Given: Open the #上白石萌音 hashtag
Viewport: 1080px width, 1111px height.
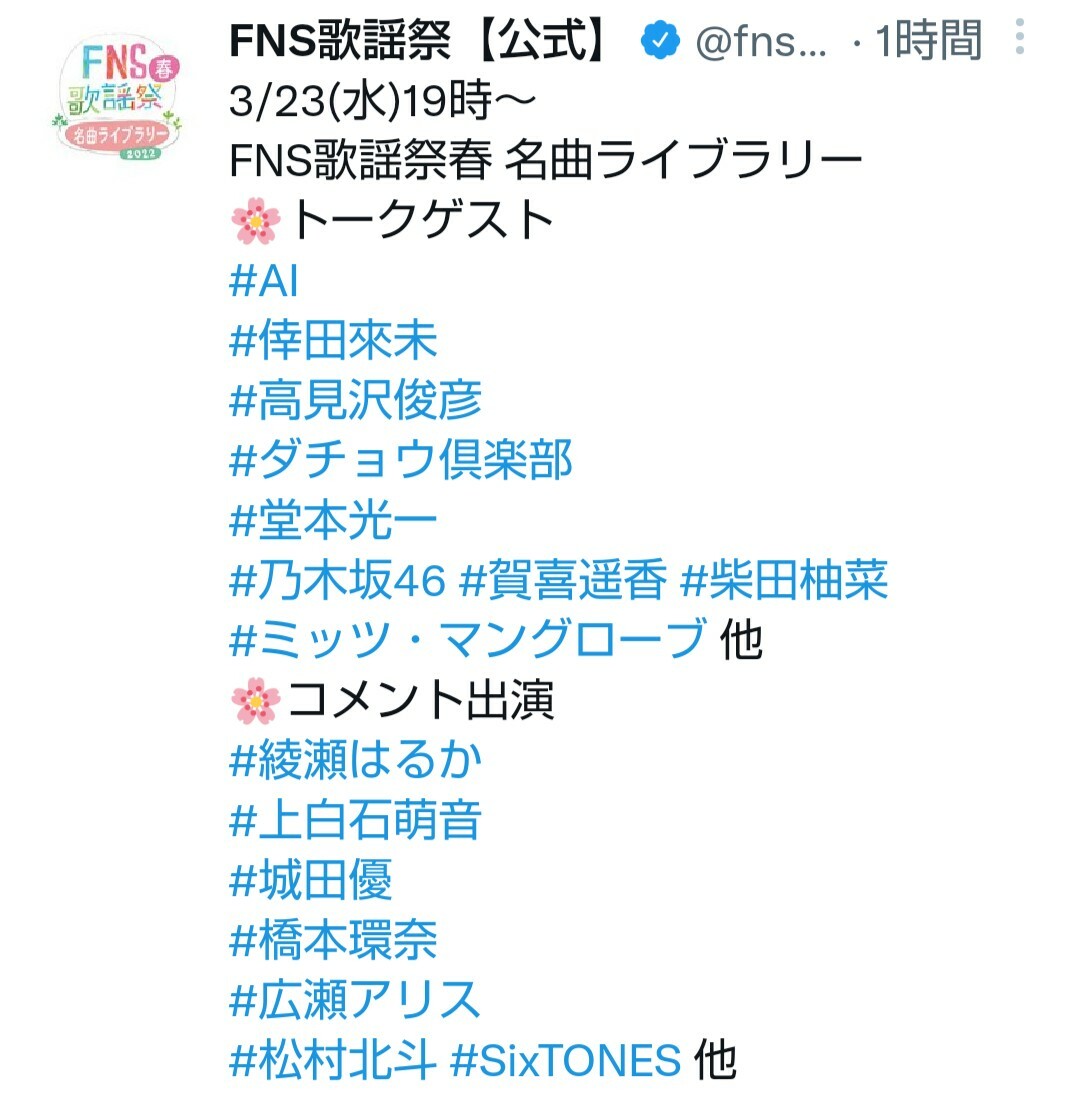Looking at the screenshot, I should (356, 820).
